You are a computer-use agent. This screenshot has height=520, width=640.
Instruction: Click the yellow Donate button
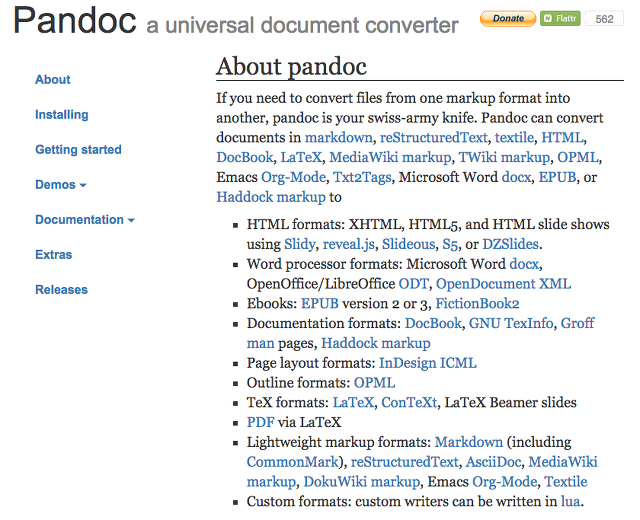pos(508,18)
